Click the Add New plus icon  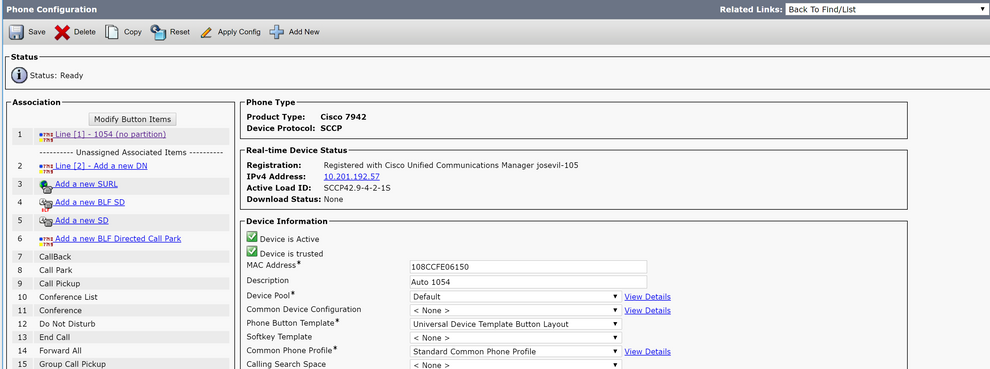click(277, 32)
